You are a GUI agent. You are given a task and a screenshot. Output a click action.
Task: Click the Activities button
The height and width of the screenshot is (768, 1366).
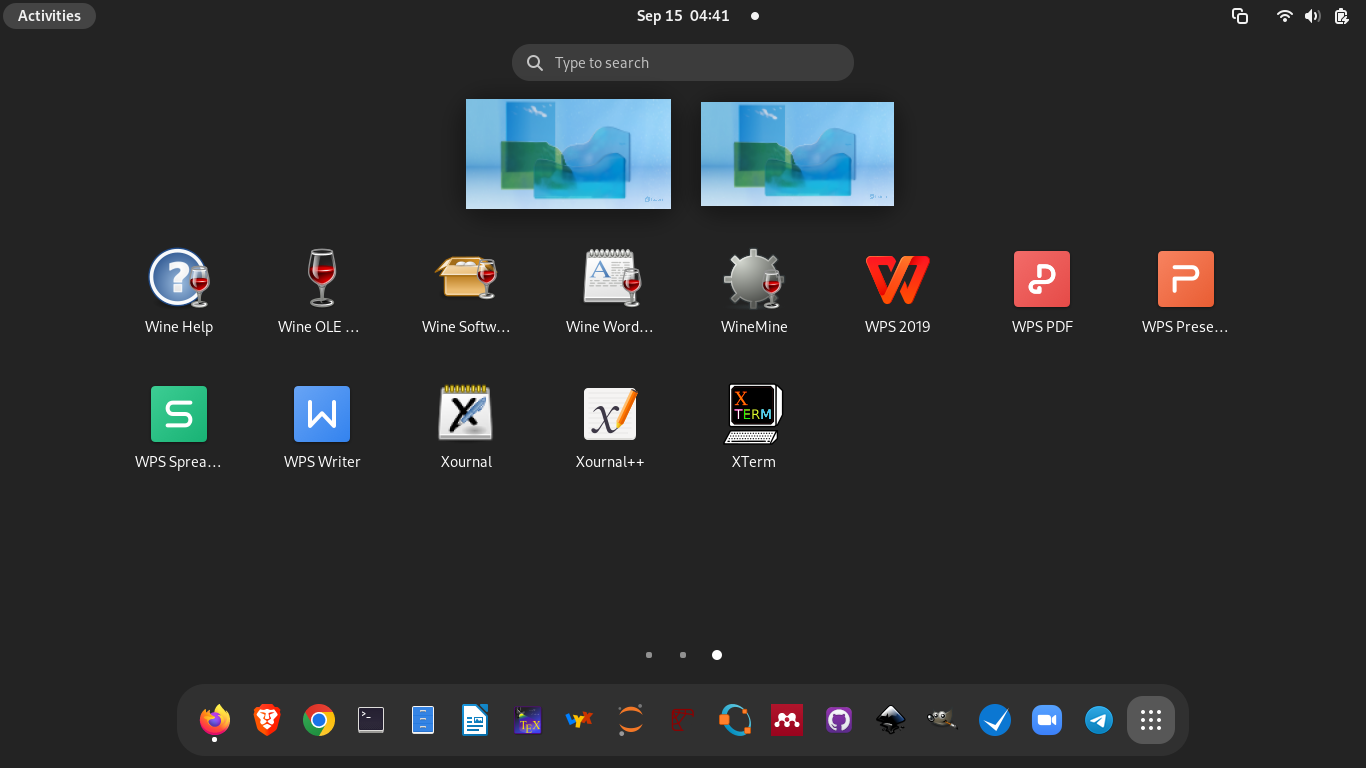pos(49,16)
